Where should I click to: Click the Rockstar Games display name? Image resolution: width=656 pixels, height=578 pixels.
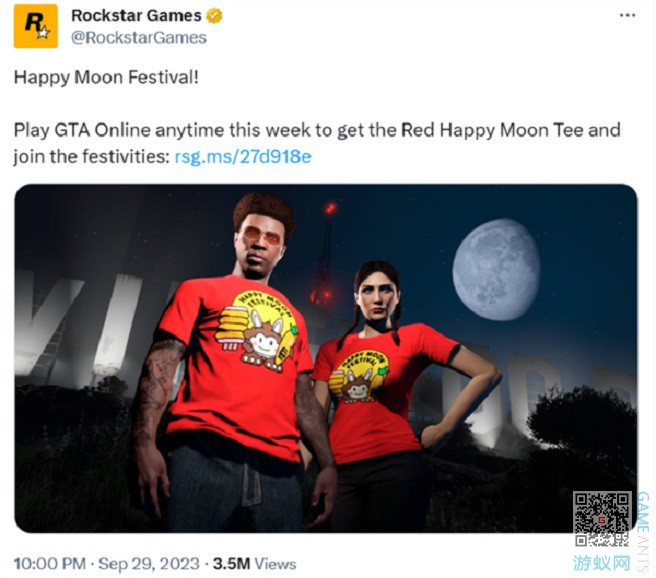tap(136, 16)
